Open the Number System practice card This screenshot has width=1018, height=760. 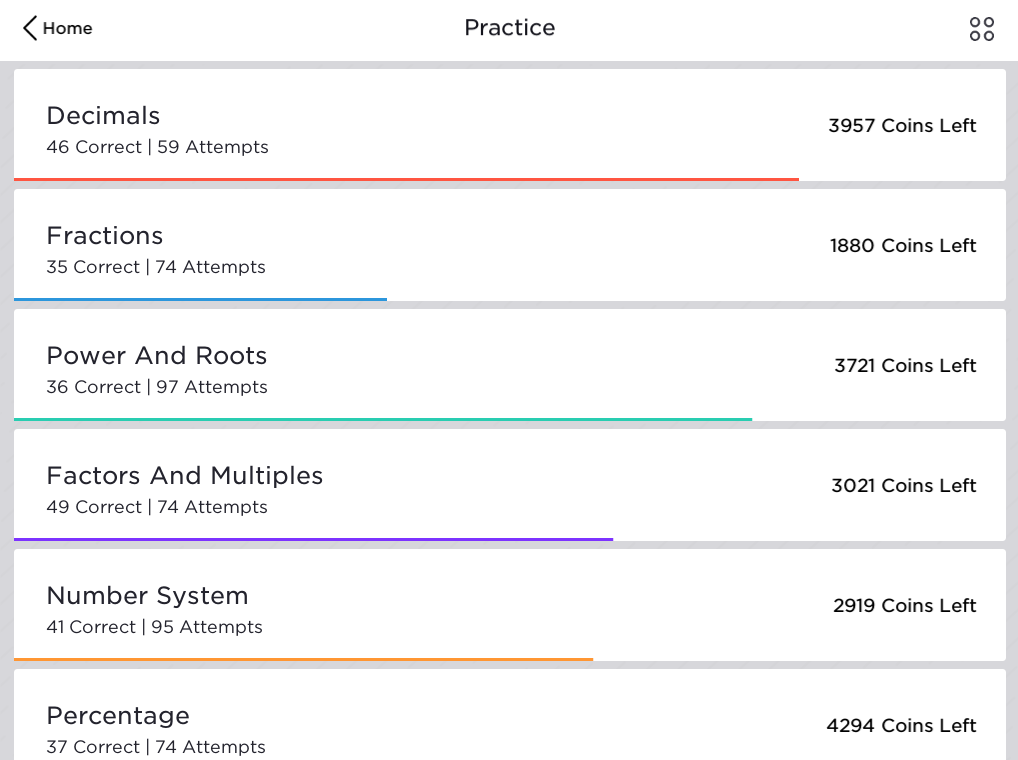pyautogui.click(x=510, y=606)
